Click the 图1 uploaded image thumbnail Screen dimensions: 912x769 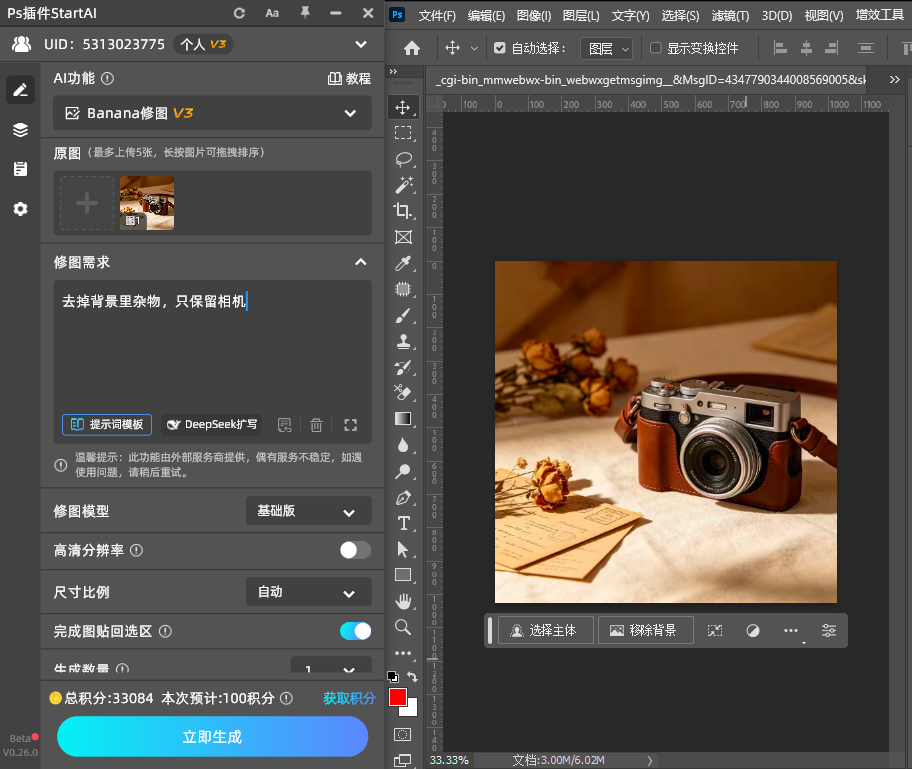pos(147,203)
